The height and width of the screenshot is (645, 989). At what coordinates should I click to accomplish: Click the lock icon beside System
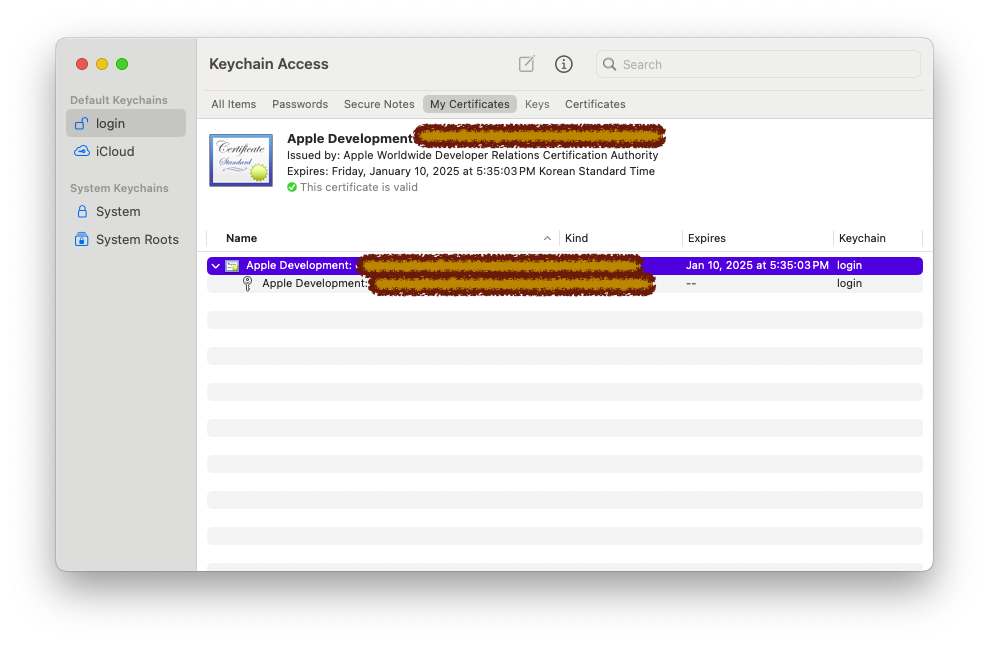point(82,211)
